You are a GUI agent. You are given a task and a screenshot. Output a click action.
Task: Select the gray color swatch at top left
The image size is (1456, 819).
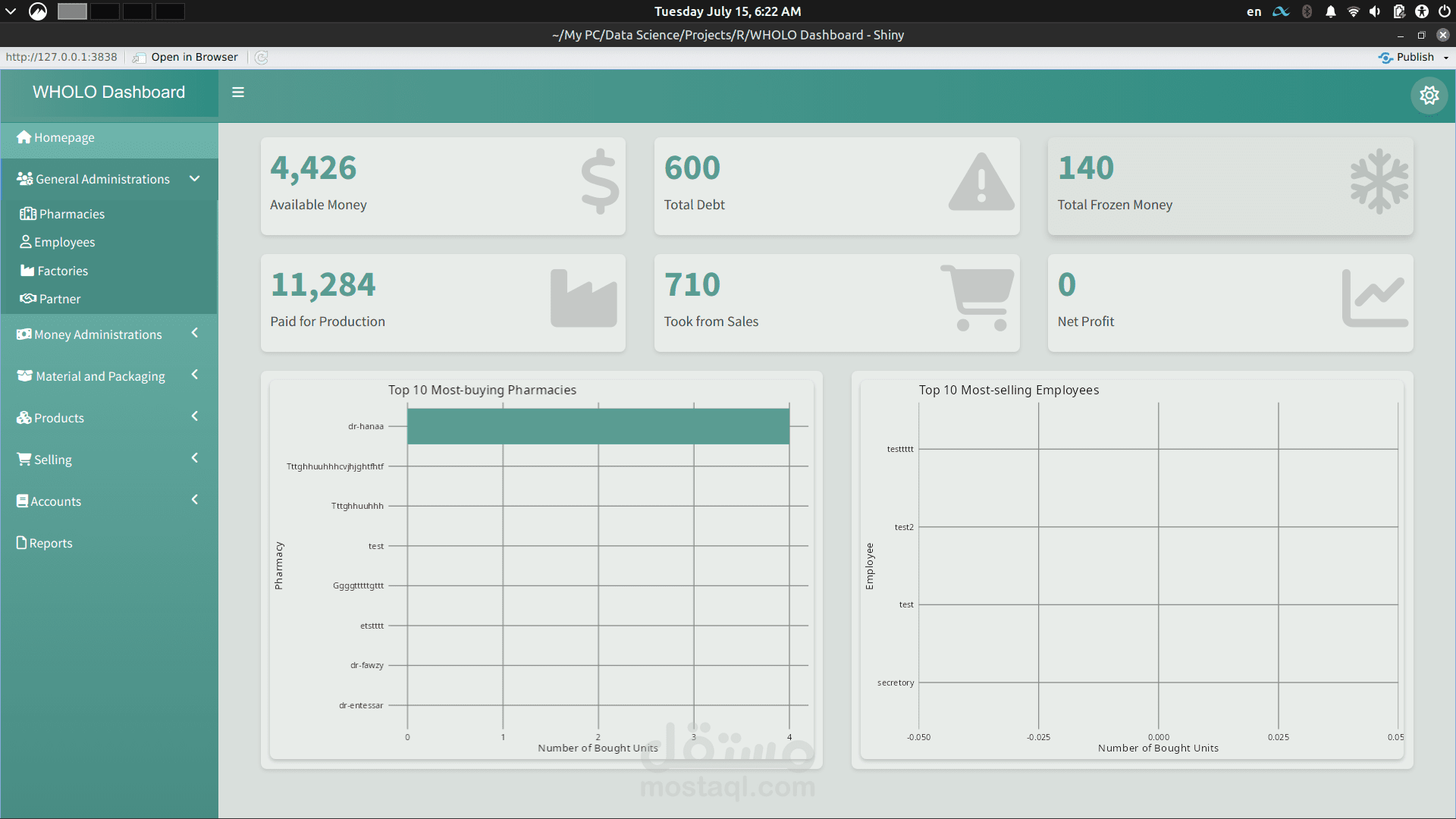point(71,11)
